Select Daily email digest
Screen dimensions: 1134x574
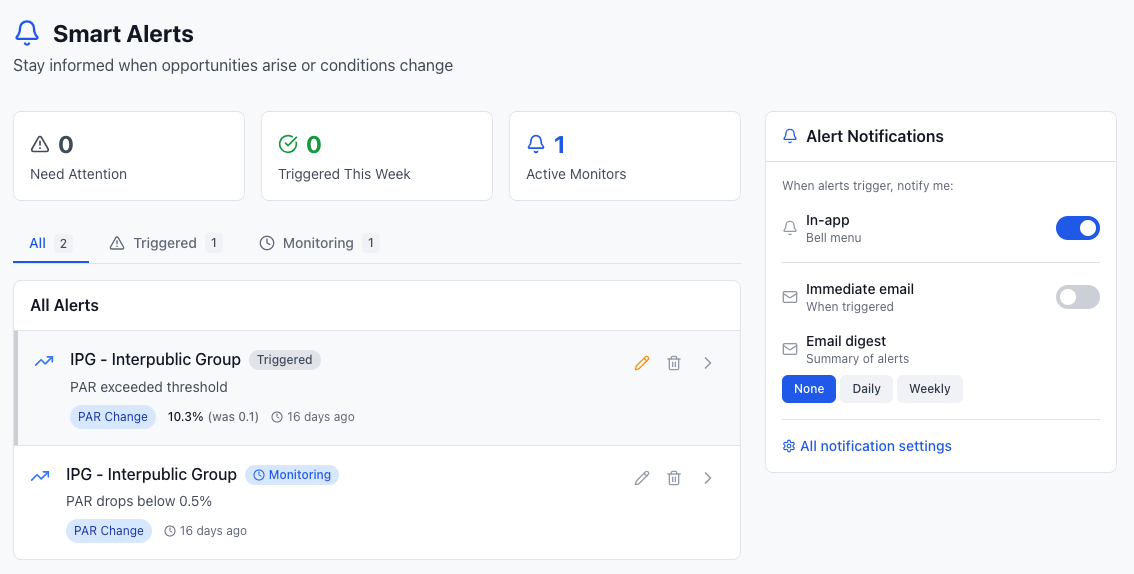pyautogui.click(x=866, y=389)
